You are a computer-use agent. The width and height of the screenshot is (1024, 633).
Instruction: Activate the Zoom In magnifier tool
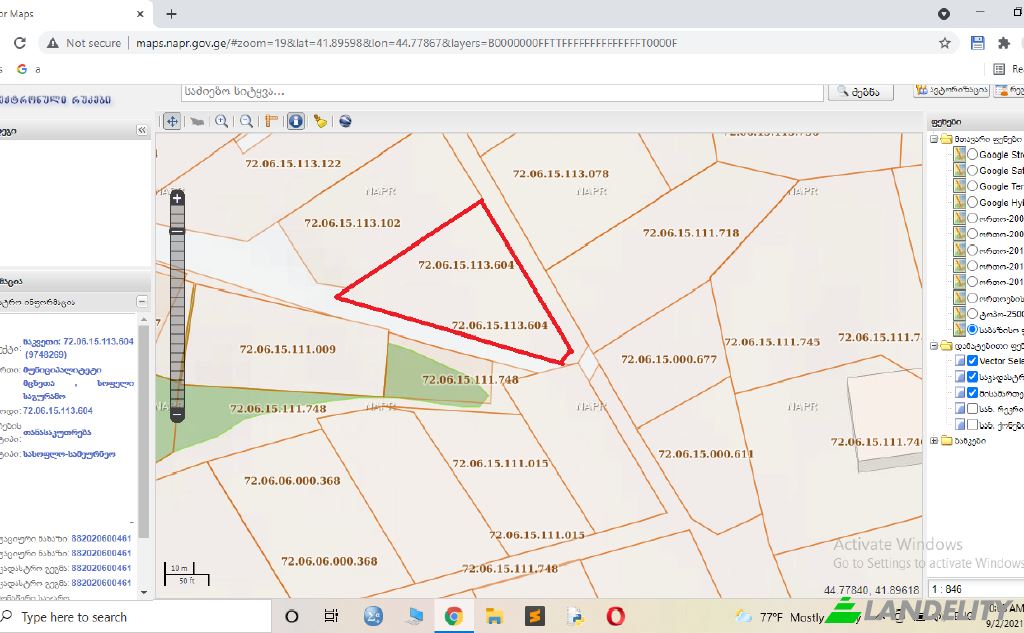pyautogui.click(x=222, y=121)
